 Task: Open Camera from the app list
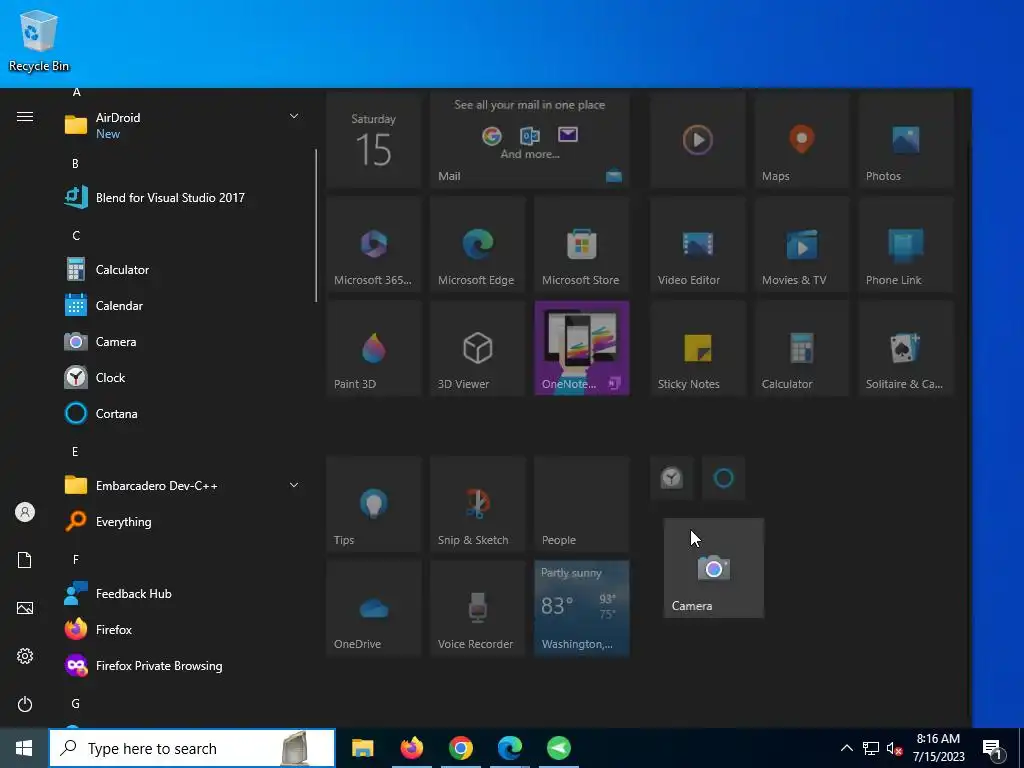[x=182, y=342]
